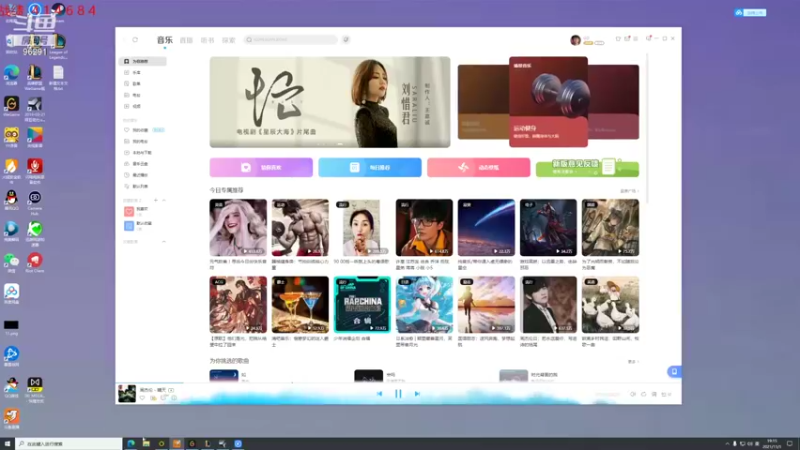The width and height of the screenshot is (800, 450).
Task: Click the pink pinwheel button
Action: coord(479,167)
